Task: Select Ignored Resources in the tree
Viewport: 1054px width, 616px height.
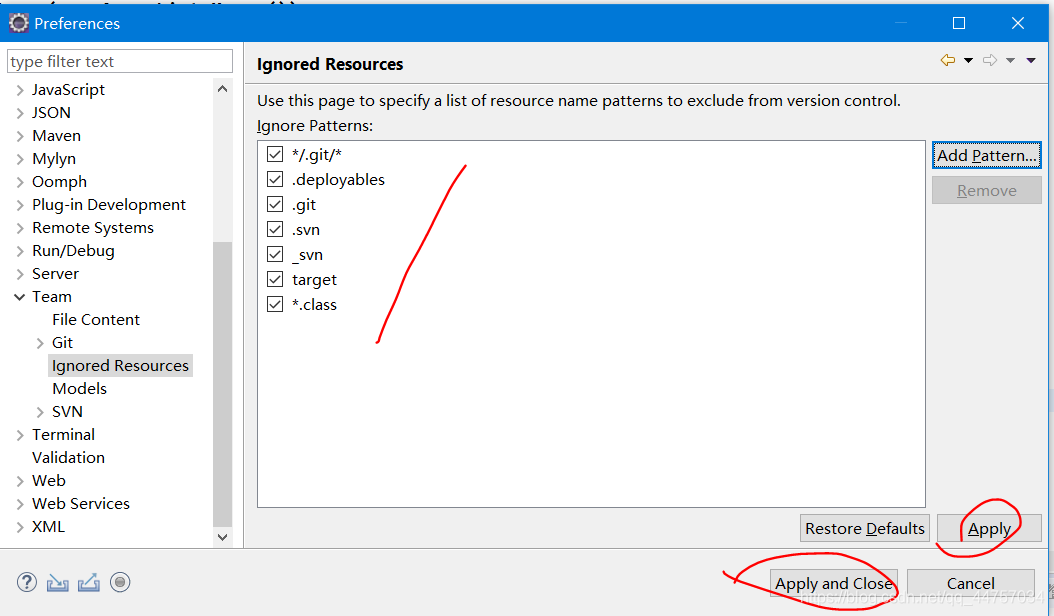Action: pyautogui.click(x=120, y=365)
